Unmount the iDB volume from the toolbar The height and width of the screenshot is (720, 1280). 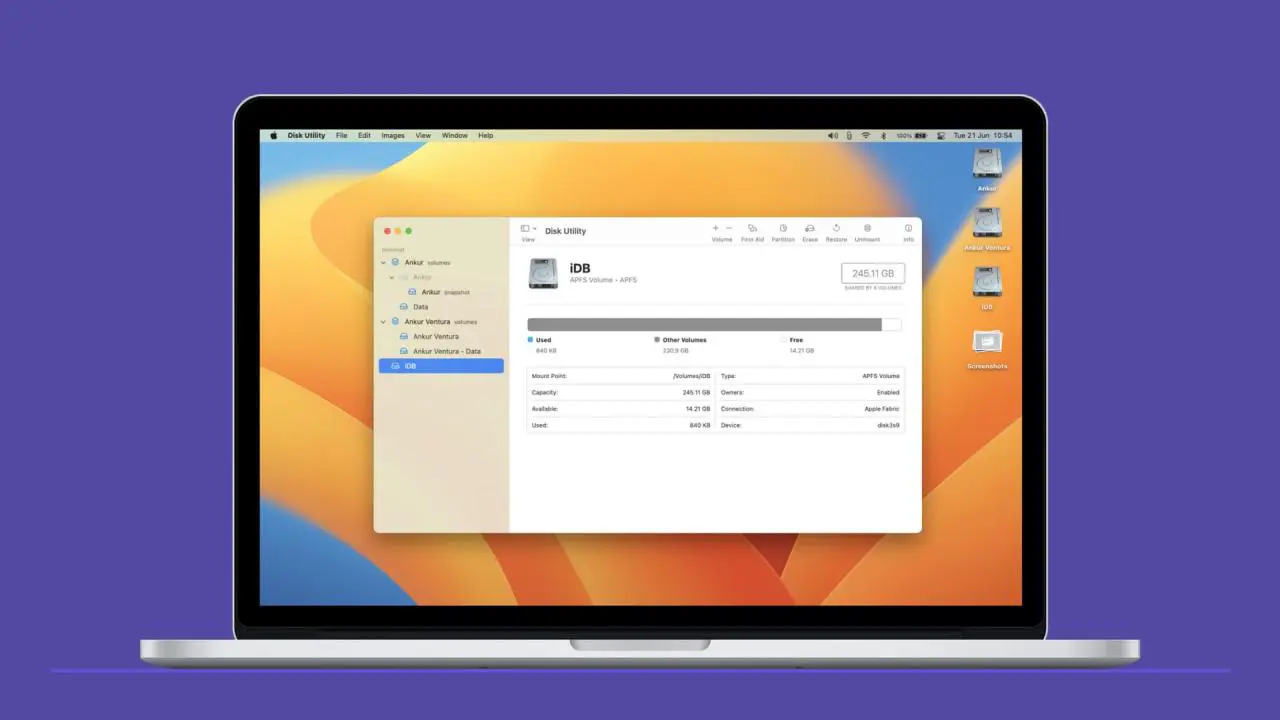(867, 229)
